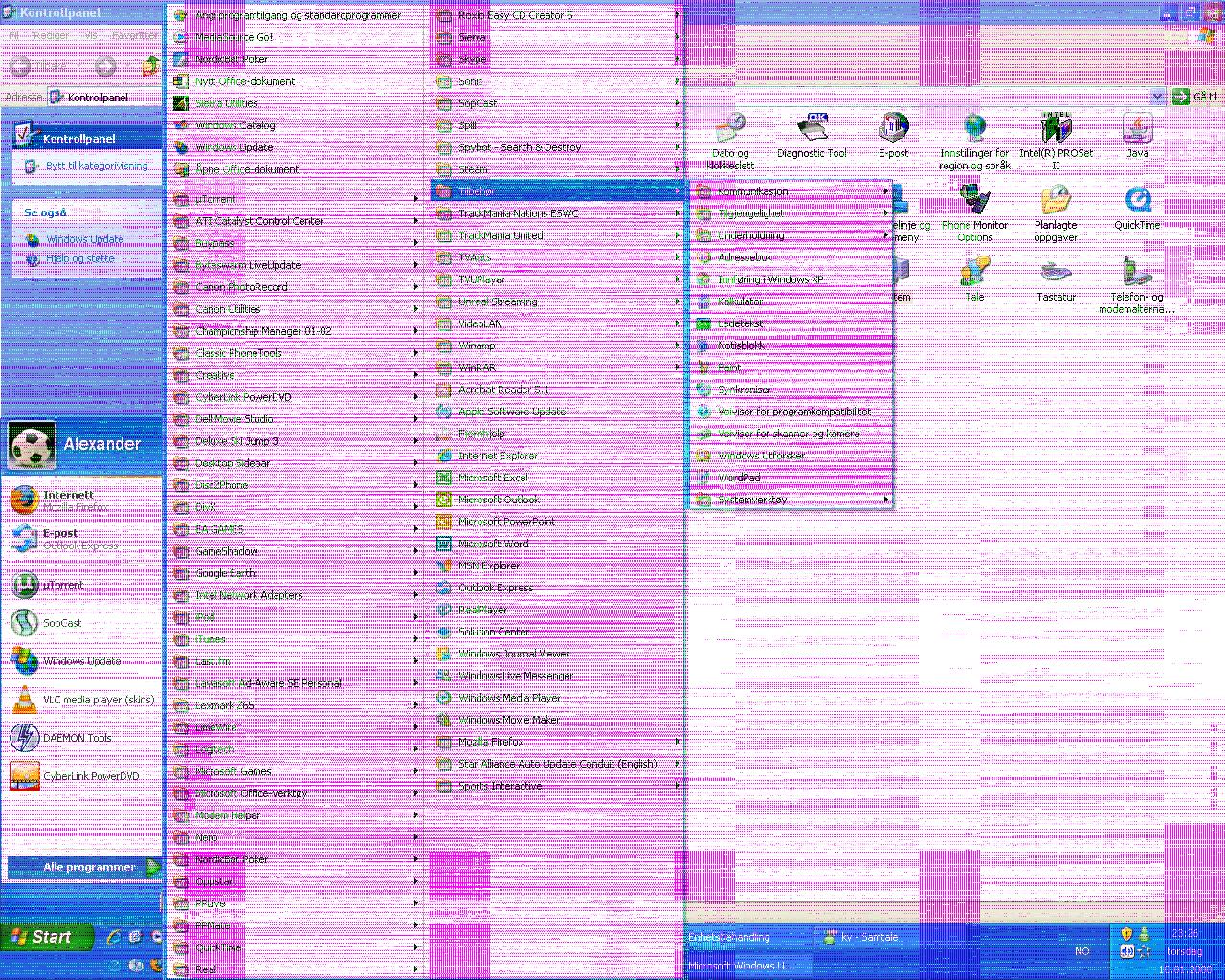Open Mozilla Firefox from the Internett shortcut
This screenshot has width=1225, height=980.
pos(81,501)
